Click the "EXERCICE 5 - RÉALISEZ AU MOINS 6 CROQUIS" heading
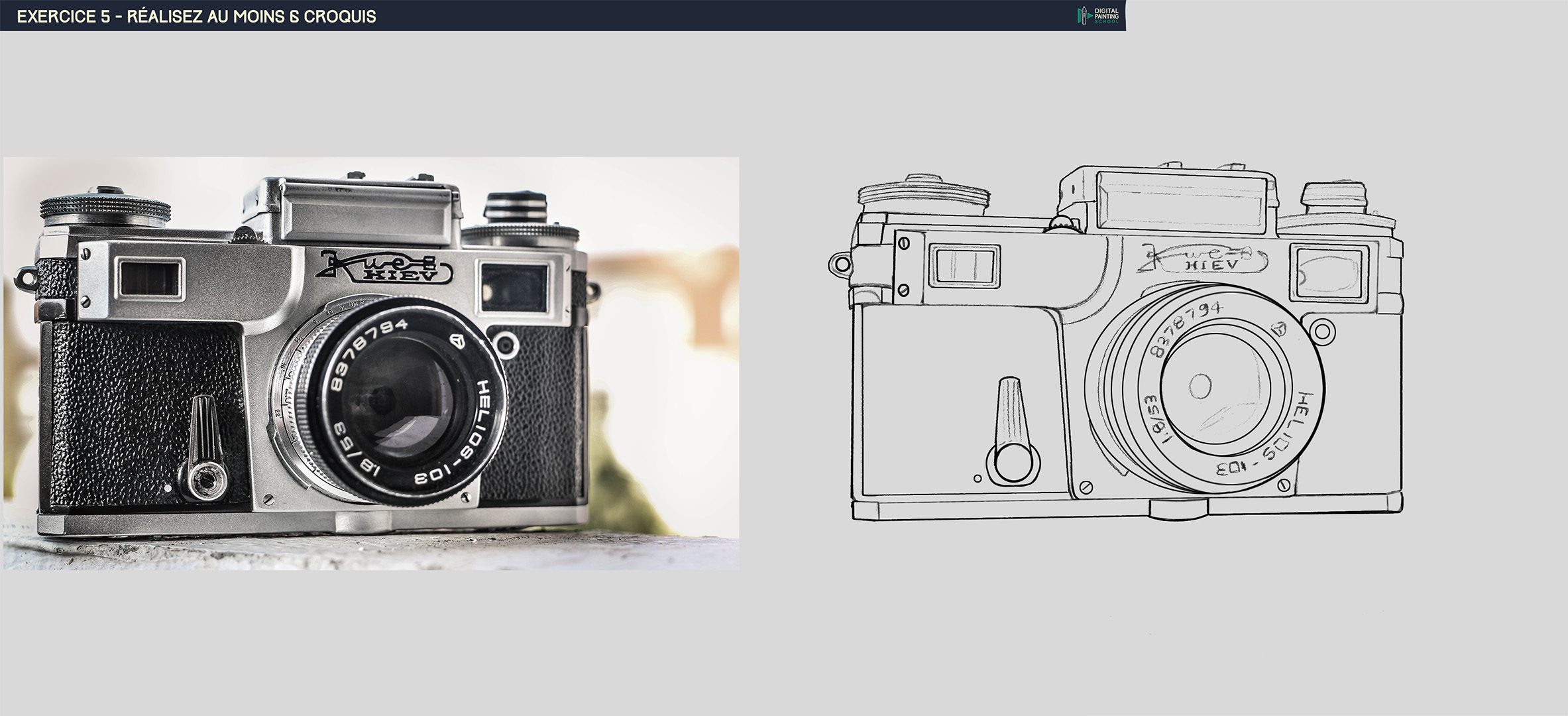Viewport: 1568px width, 716px height. coord(196,17)
